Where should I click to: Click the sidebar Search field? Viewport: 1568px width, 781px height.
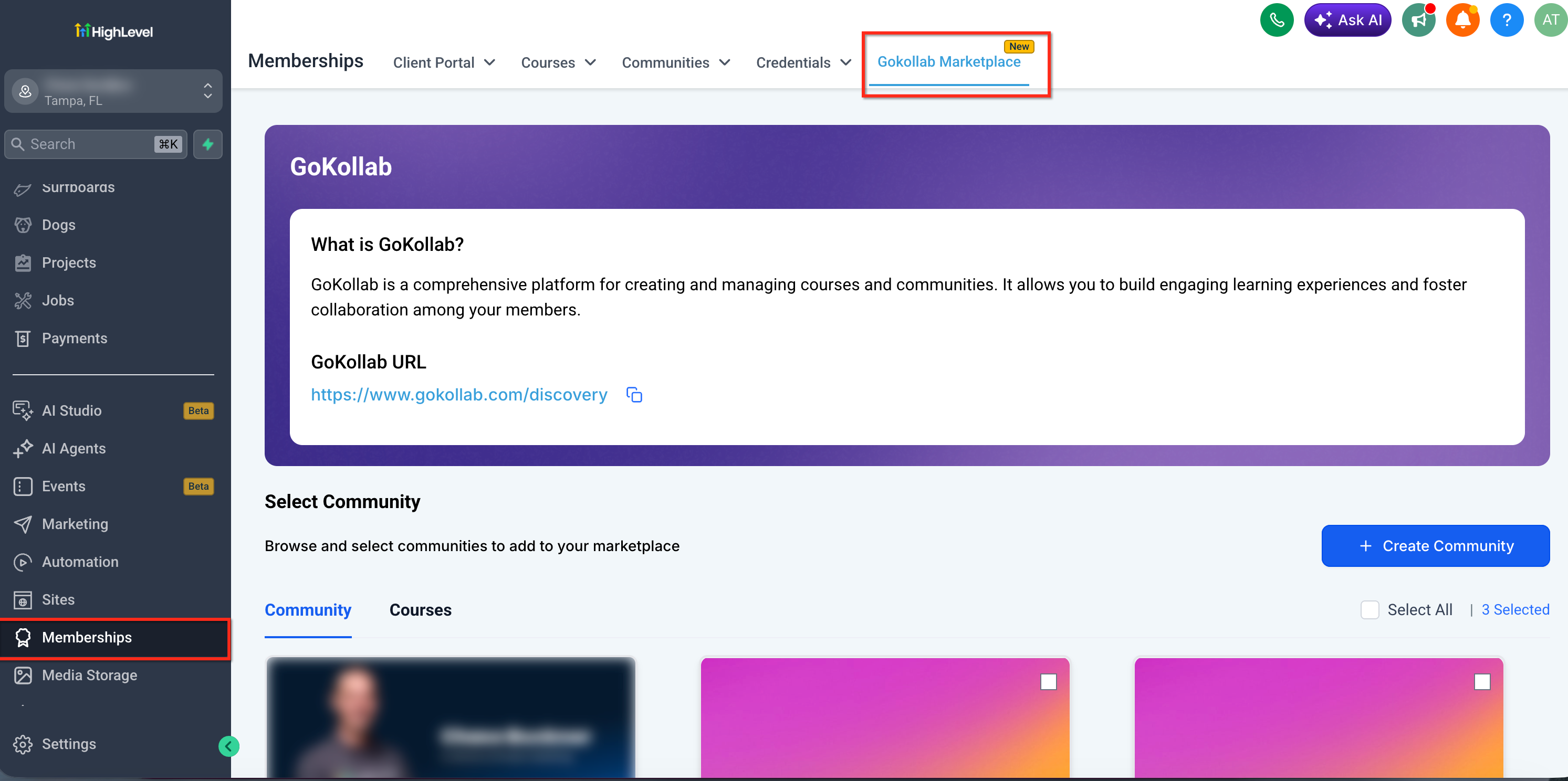click(96, 144)
